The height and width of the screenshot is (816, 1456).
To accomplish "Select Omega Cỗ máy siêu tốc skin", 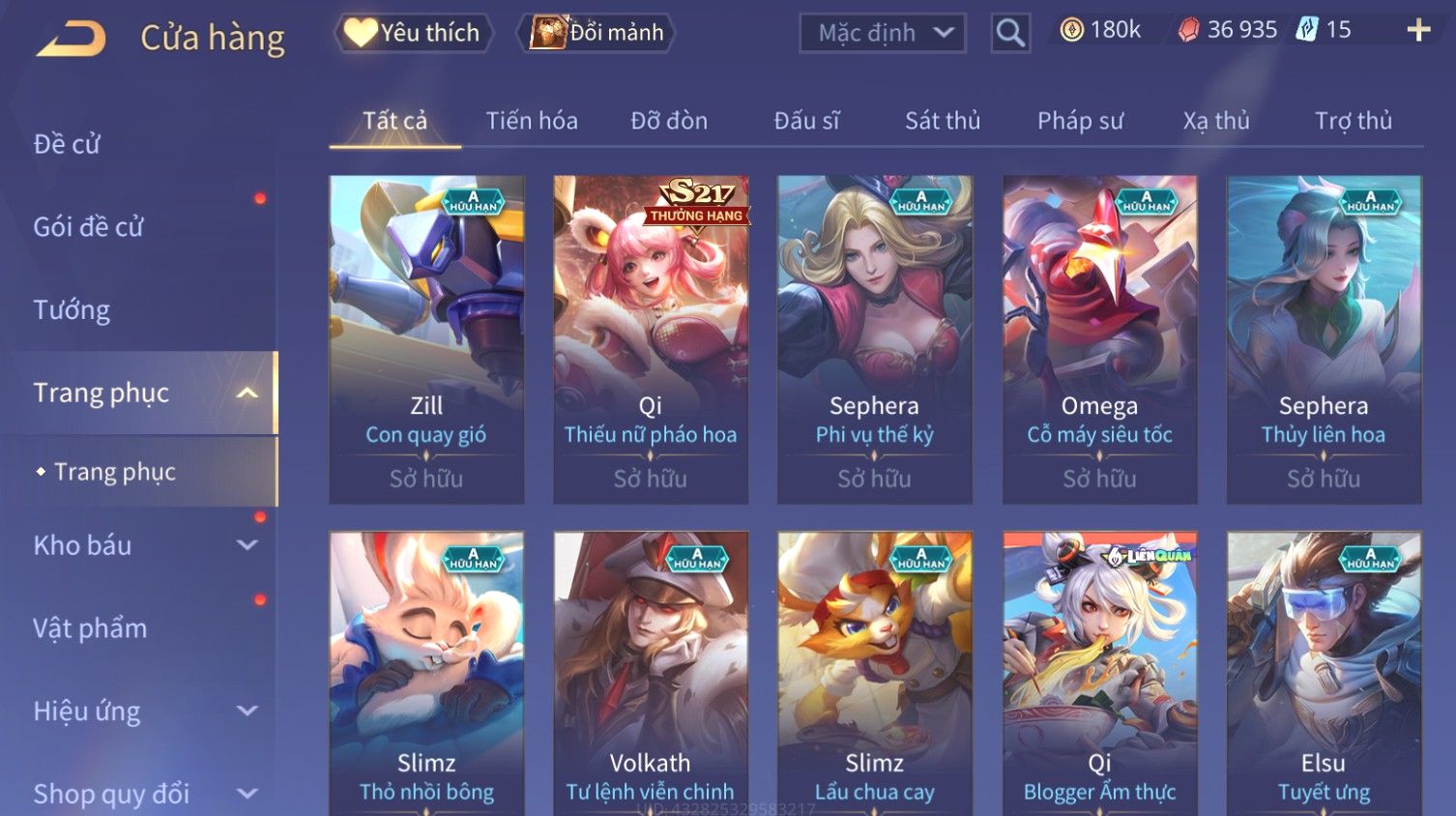I will coord(1099,339).
